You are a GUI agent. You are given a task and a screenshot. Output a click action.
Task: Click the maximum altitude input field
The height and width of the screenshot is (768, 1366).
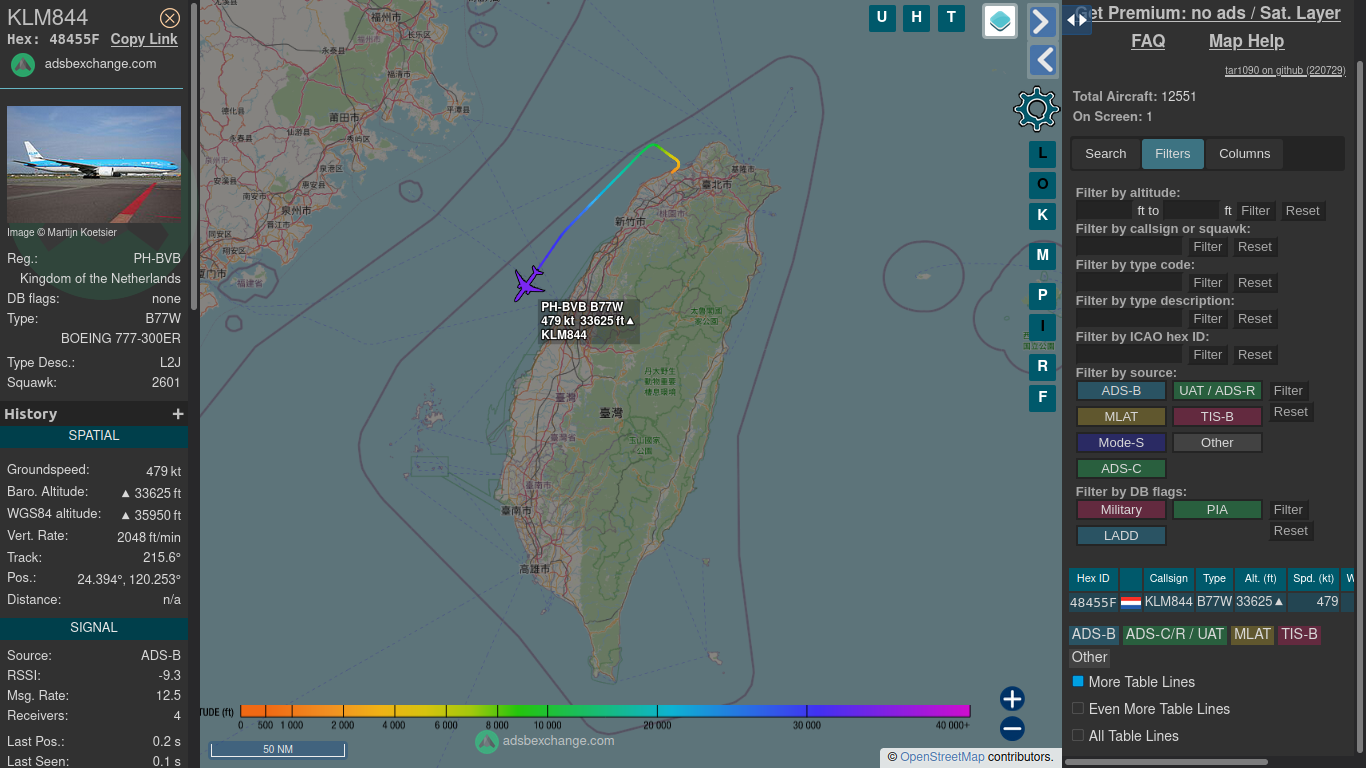pyautogui.click(x=1191, y=211)
